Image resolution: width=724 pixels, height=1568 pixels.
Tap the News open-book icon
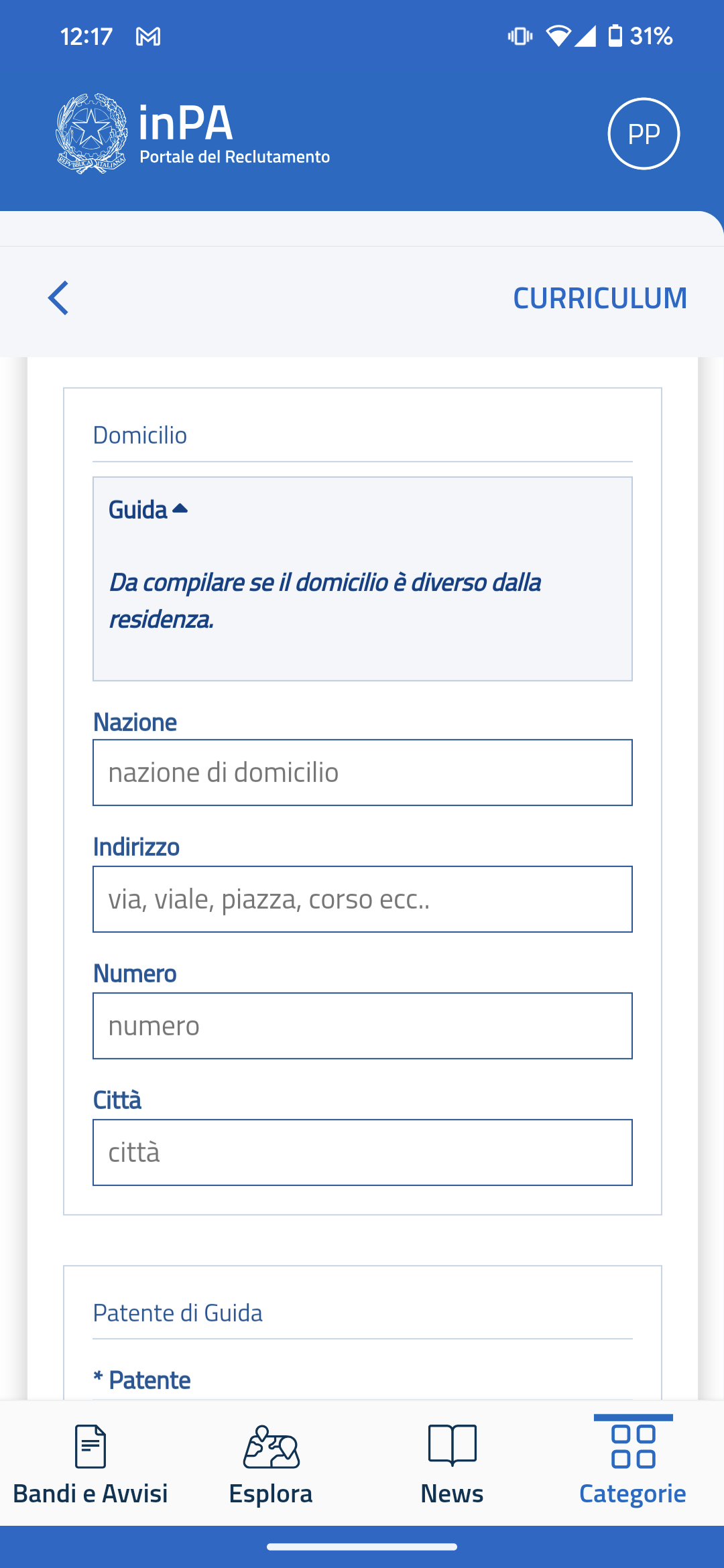point(452,1445)
